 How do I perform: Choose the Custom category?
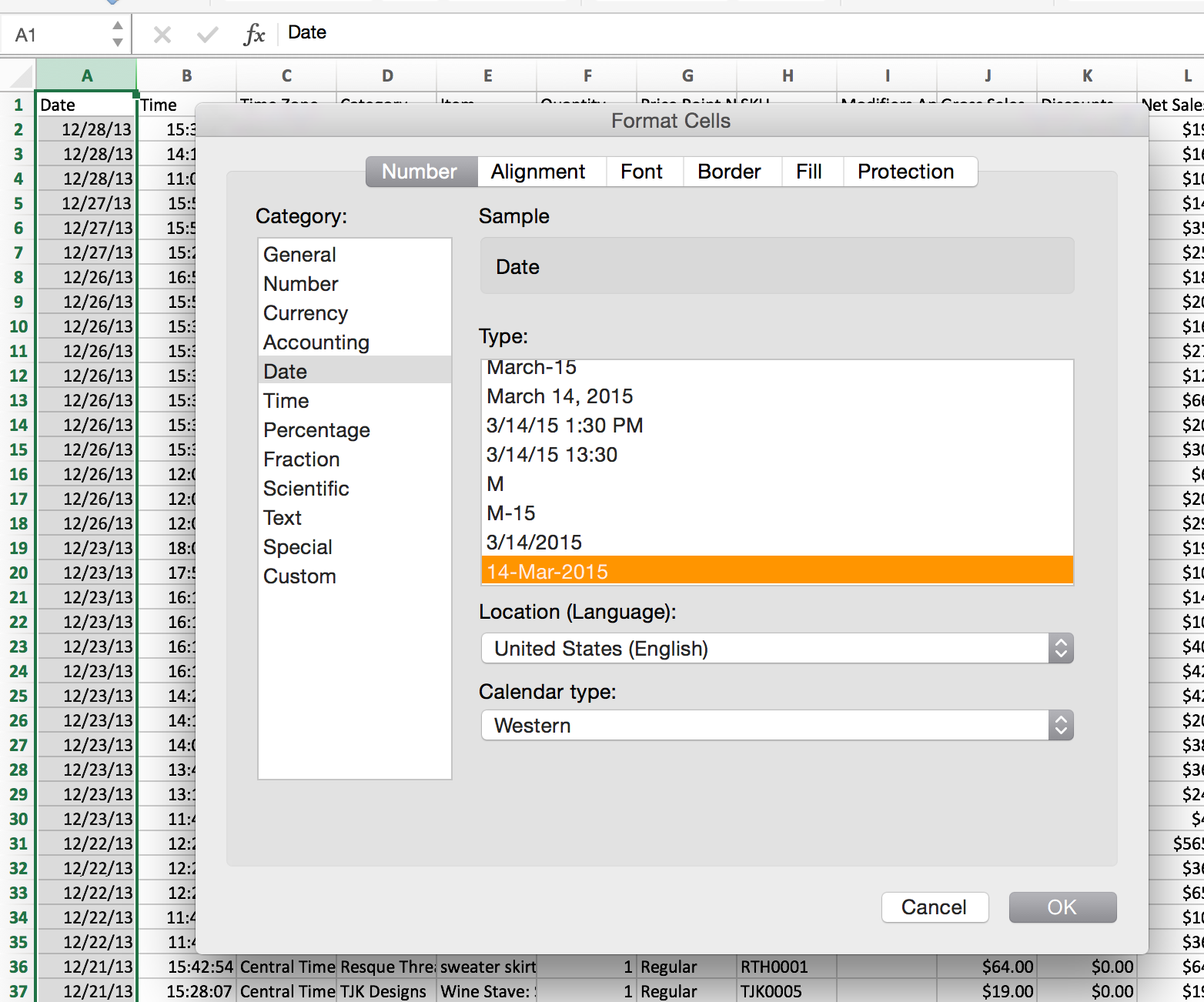click(299, 576)
